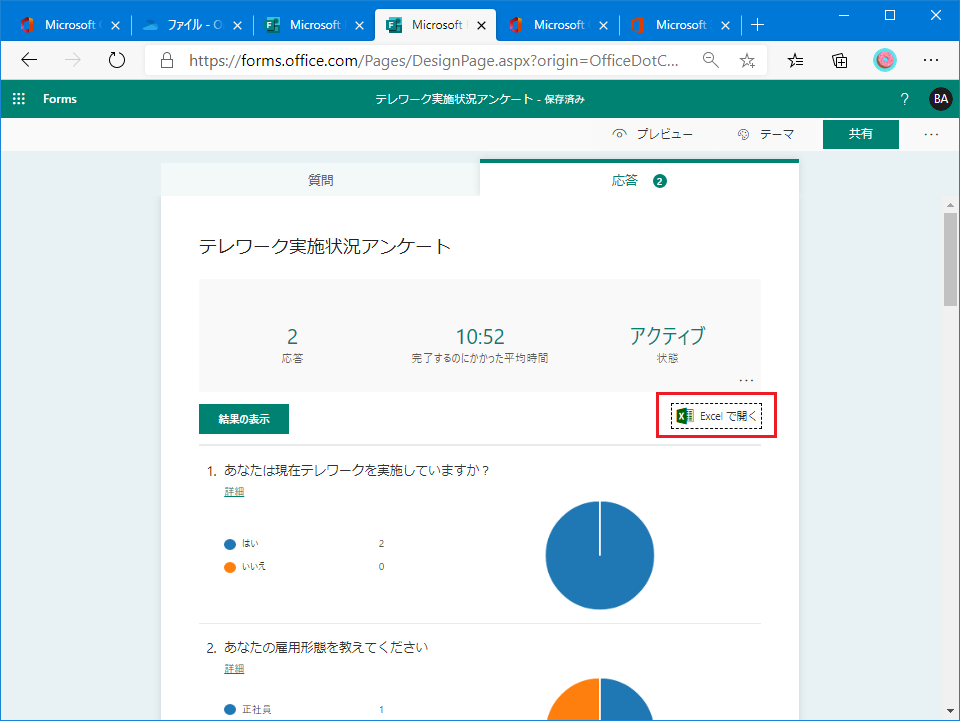This screenshot has height=721, width=960.
Task: Open the favorites list icon
Action: tap(795, 60)
